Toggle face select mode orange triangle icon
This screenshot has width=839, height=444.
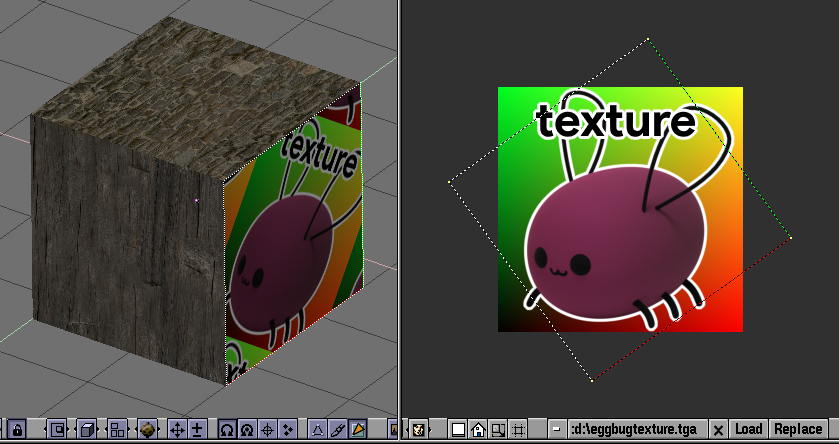[358, 429]
